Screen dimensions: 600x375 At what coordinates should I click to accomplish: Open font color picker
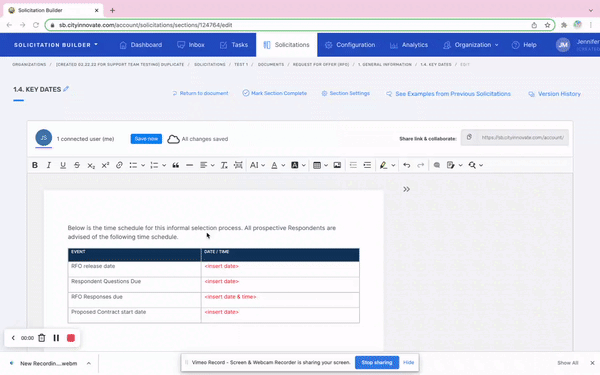[x=278, y=165]
